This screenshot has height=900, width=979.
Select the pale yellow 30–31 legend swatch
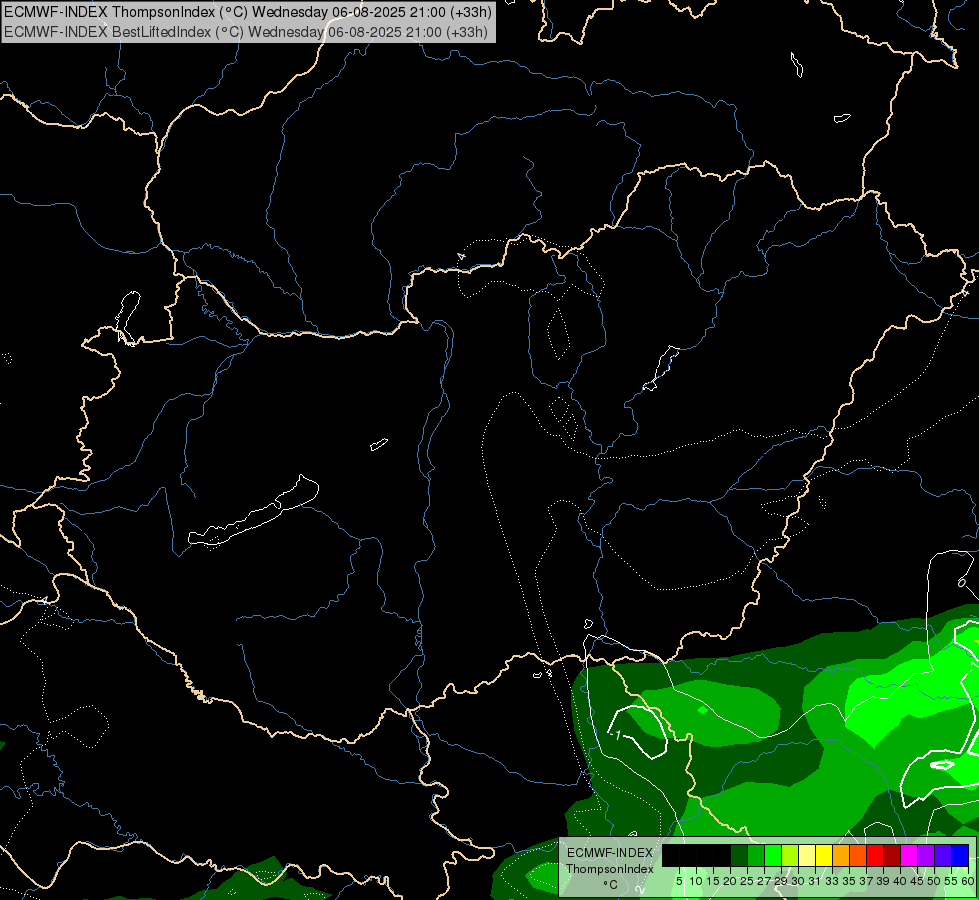click(x=807, y=855)
